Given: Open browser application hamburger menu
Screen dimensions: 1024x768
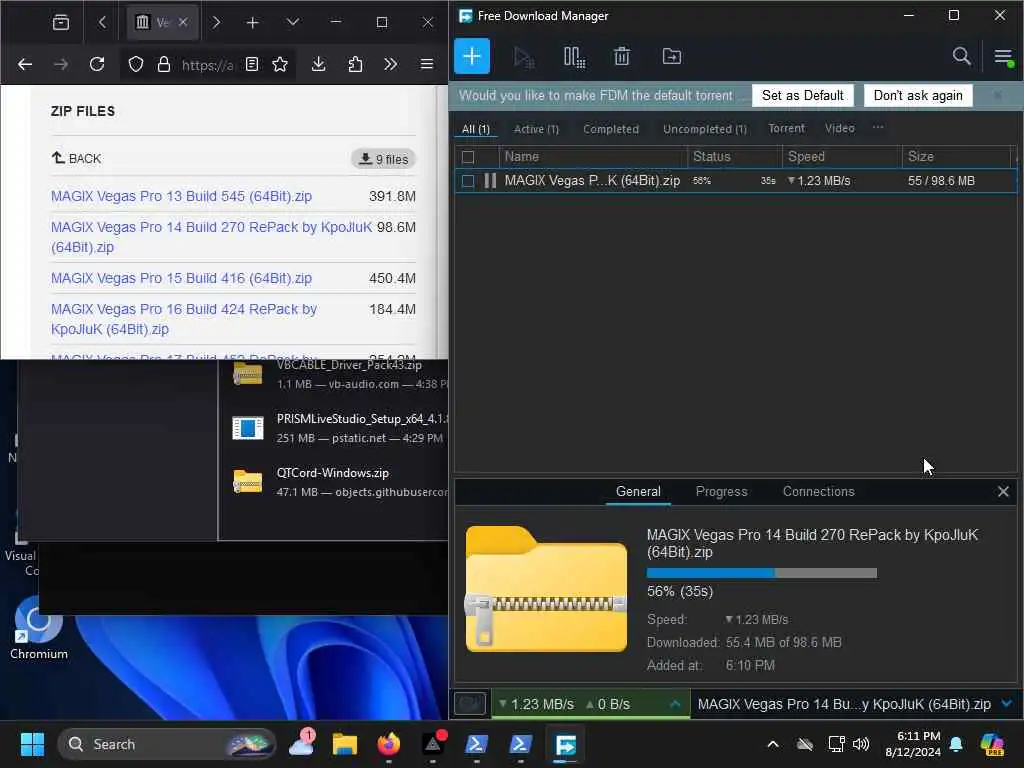Looking at the screenshot, I should pyautogui.click(x=427, y=64).
